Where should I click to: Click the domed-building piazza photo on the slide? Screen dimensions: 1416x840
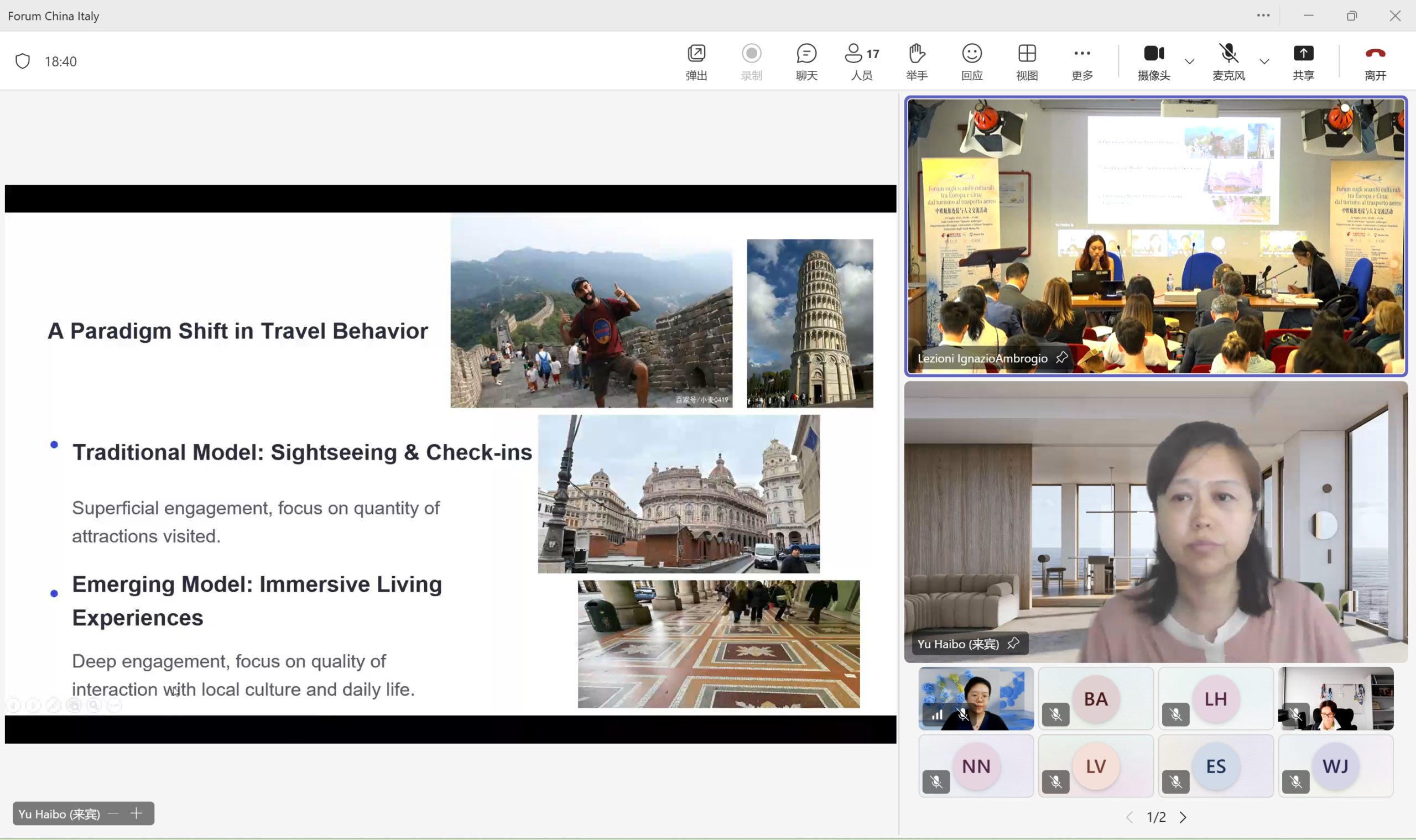coord(679,494)
